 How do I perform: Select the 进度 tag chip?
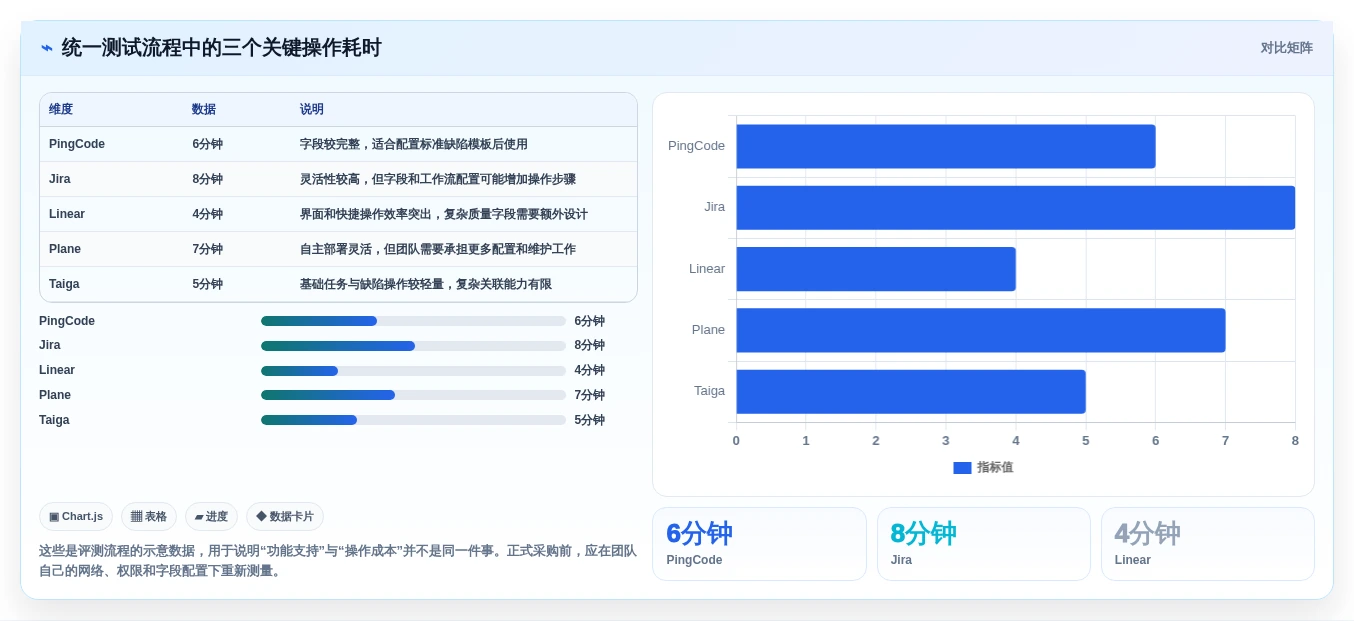pos(211,517)
